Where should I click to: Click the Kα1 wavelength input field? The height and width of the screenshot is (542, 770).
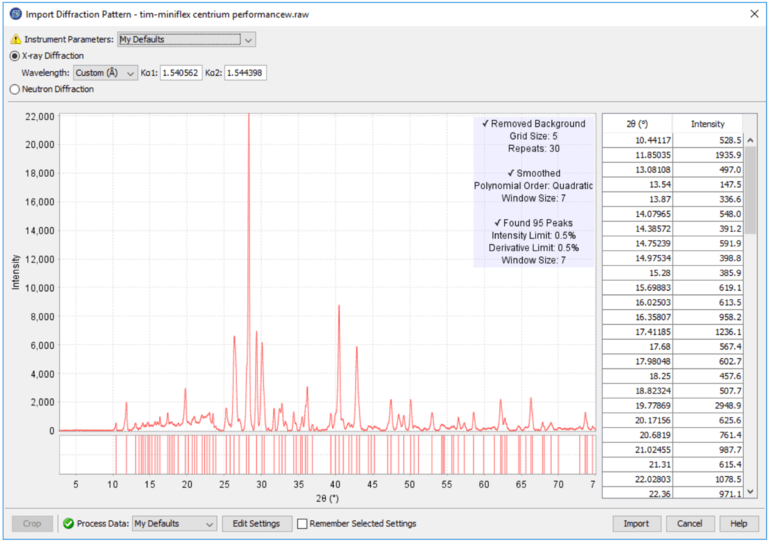181,73
